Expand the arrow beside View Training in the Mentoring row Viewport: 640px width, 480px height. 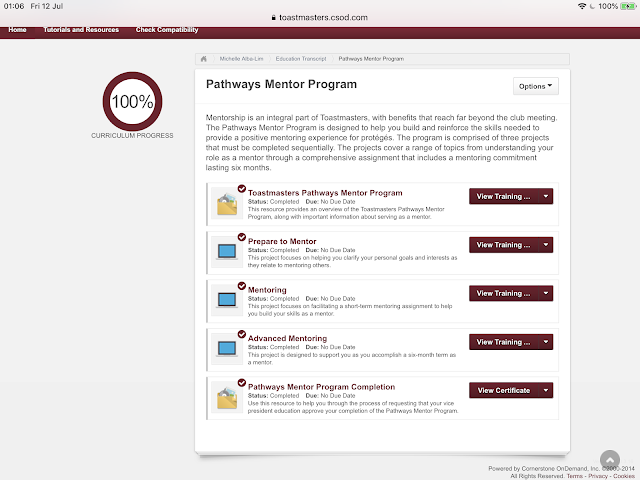coord(546,293)
